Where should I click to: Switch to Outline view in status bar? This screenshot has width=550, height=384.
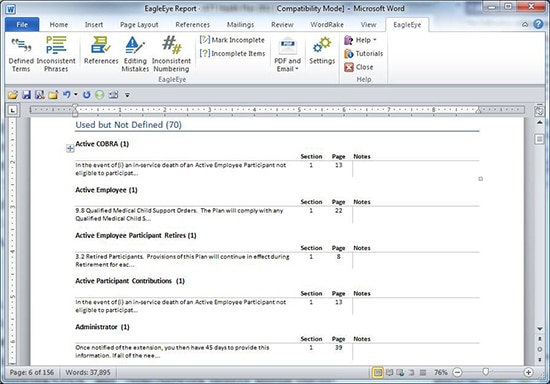click(x=411, y=372)
